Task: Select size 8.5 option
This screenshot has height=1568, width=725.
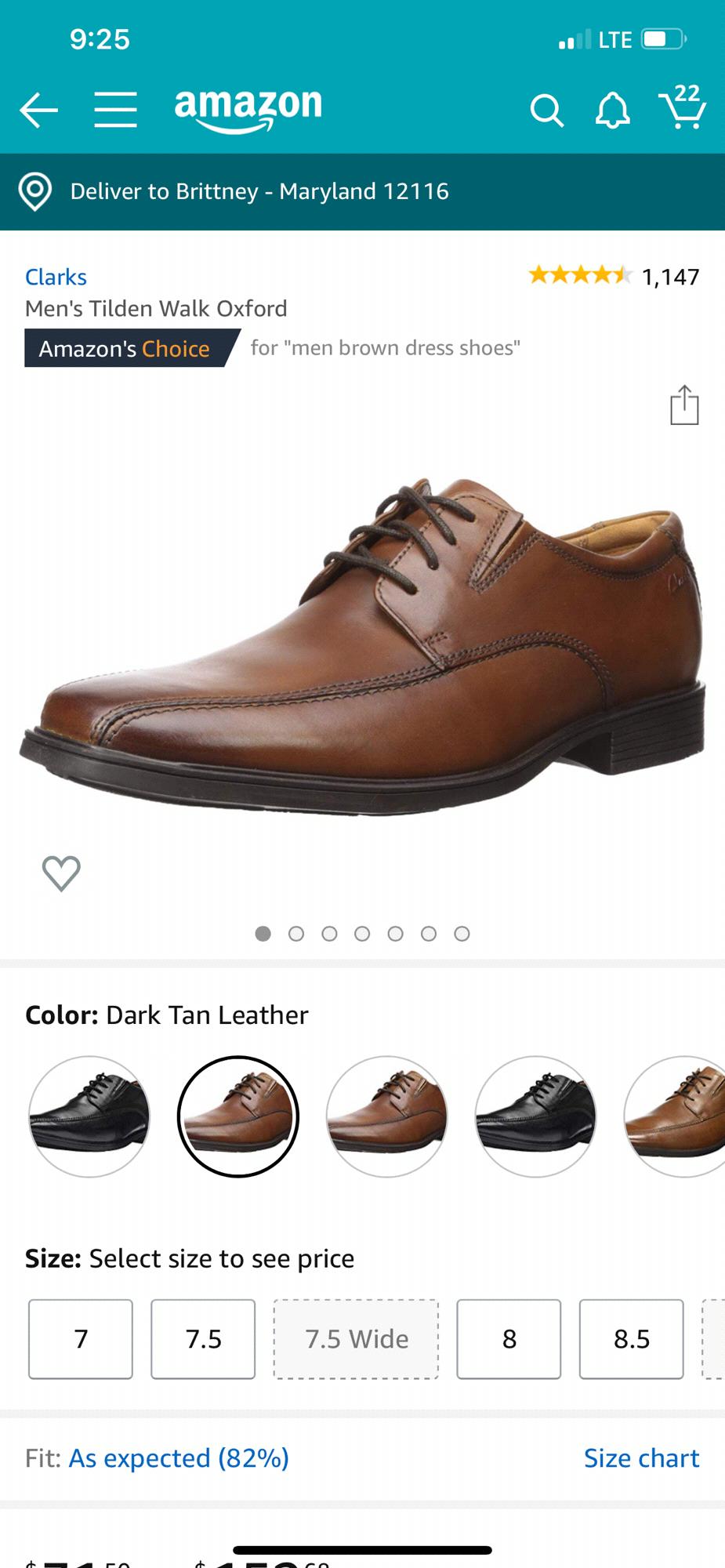Action: tap(632, 1339)
